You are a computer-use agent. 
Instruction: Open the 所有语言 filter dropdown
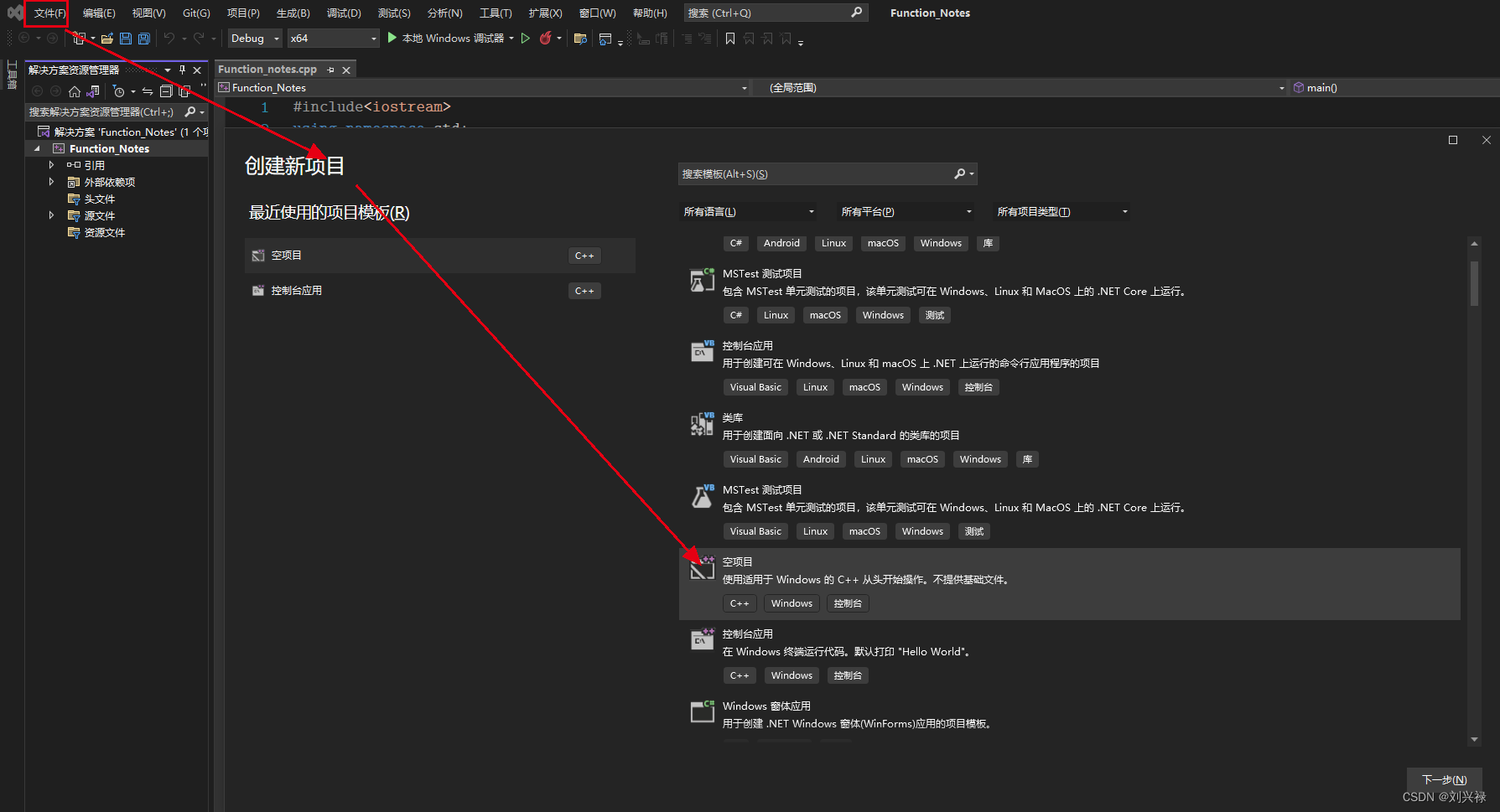pyautogui.click(x=748, y=212)
